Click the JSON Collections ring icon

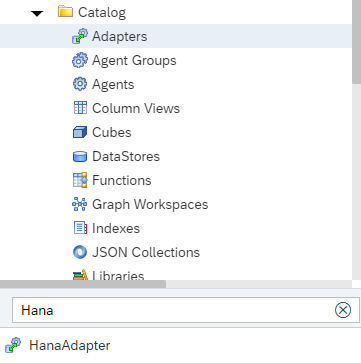(80, 252)
